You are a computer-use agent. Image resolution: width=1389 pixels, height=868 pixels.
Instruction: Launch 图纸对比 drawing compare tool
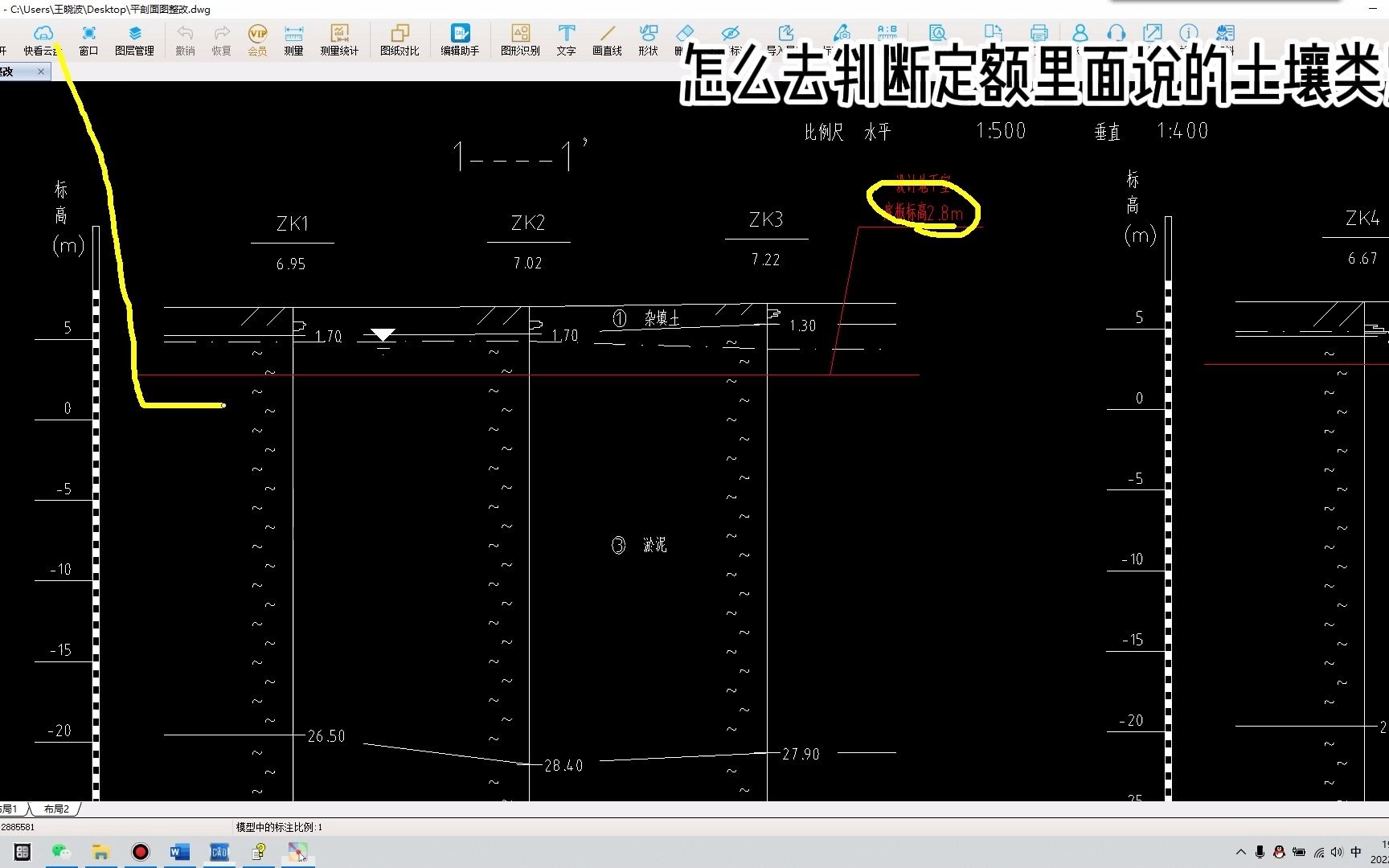click(399, 39)
